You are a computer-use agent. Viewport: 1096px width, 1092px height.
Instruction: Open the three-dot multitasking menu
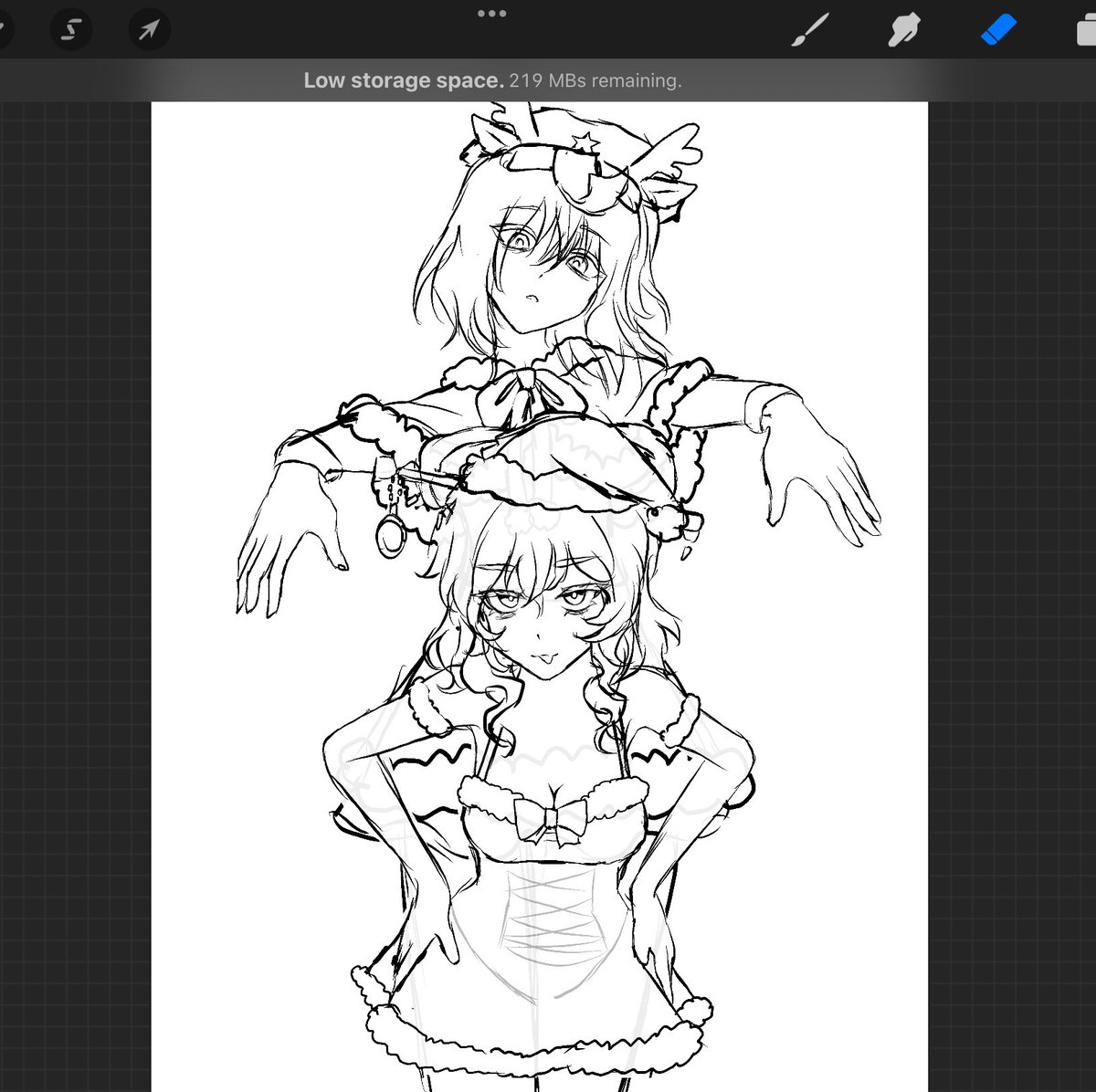491,14
